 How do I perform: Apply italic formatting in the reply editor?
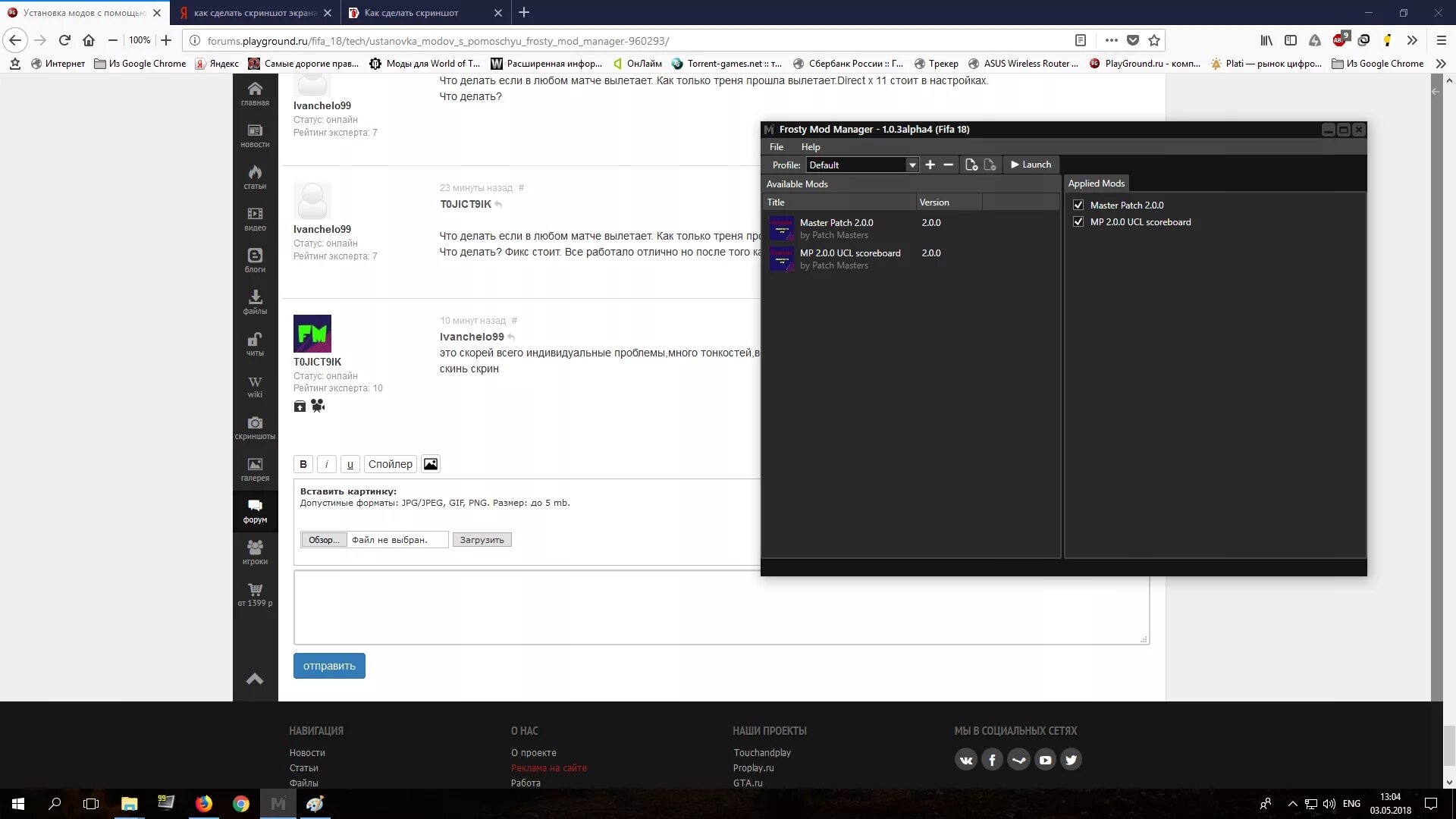tap(327, 464)
